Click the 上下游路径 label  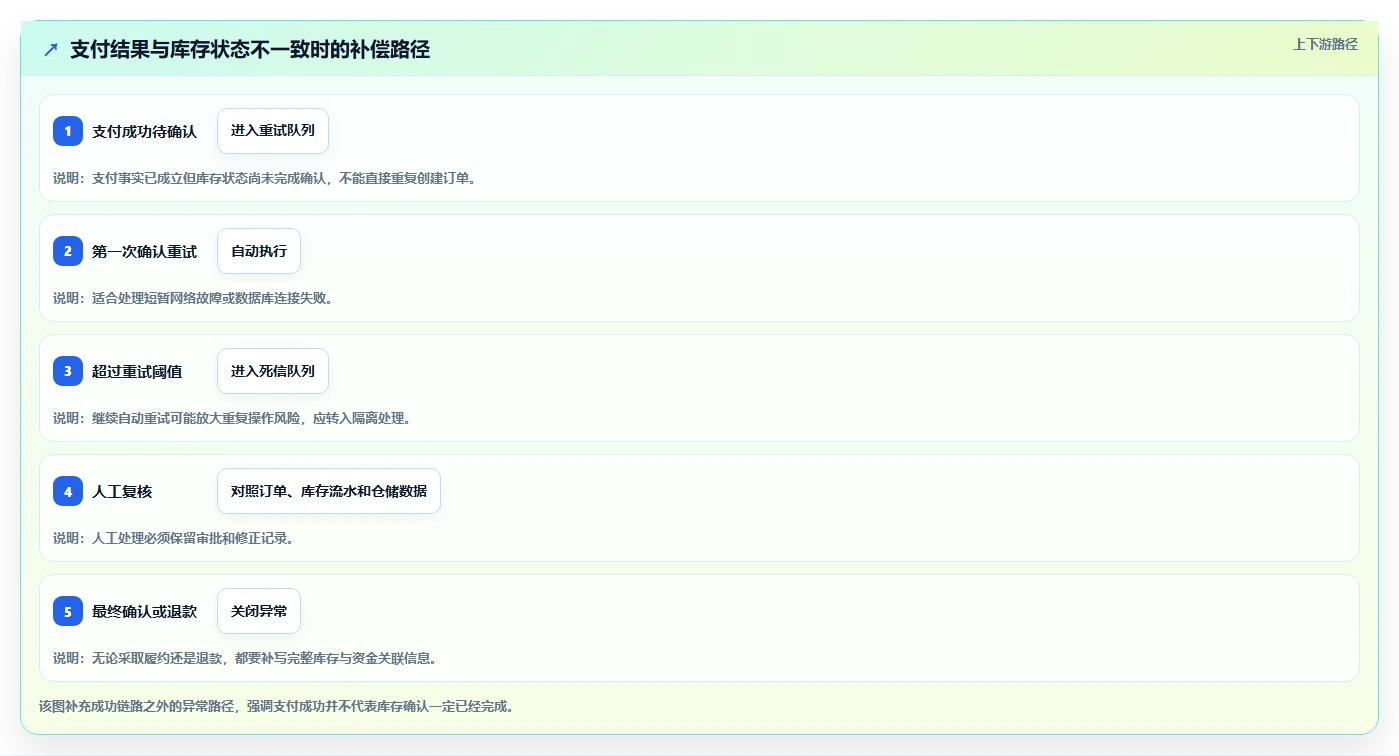1325,44
